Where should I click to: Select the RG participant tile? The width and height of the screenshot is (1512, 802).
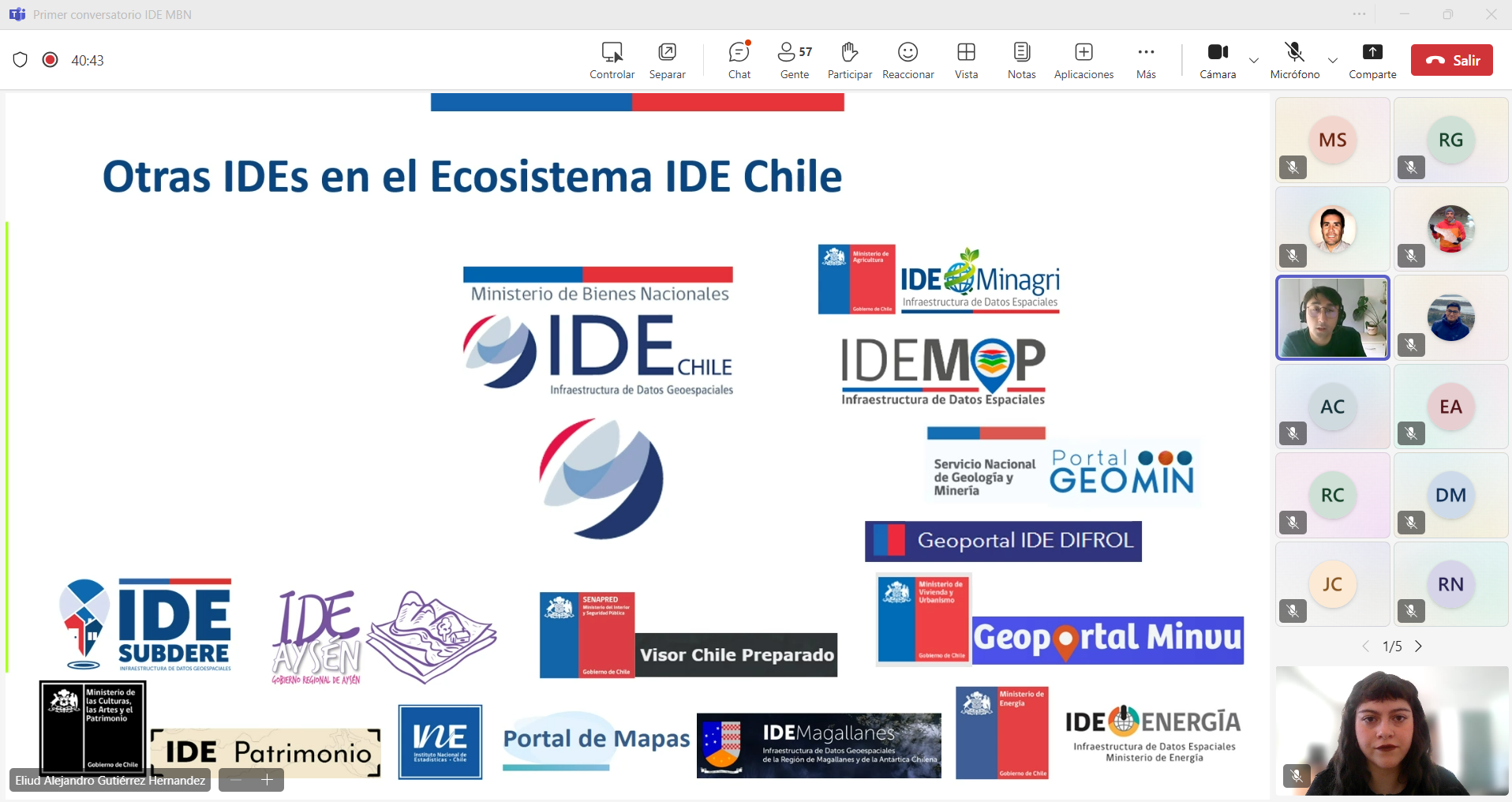tap(1451, 140)
